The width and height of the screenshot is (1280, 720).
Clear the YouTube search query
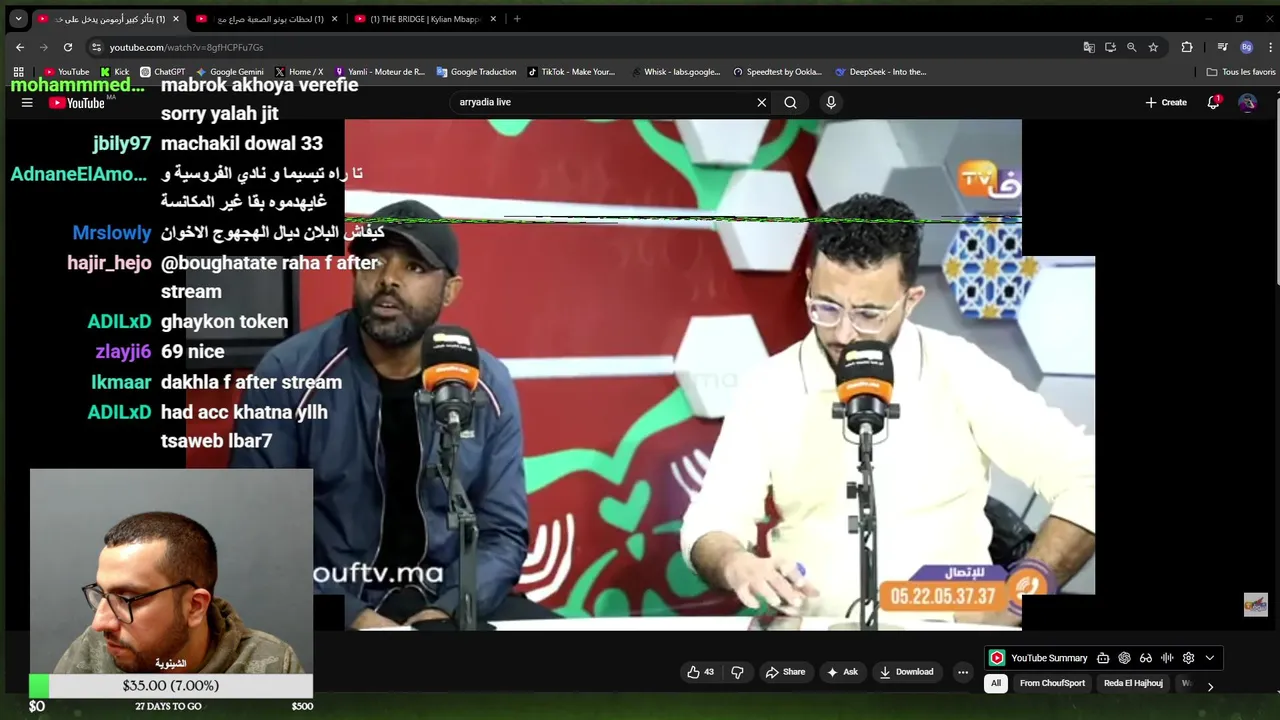click(x=762, y=102)
